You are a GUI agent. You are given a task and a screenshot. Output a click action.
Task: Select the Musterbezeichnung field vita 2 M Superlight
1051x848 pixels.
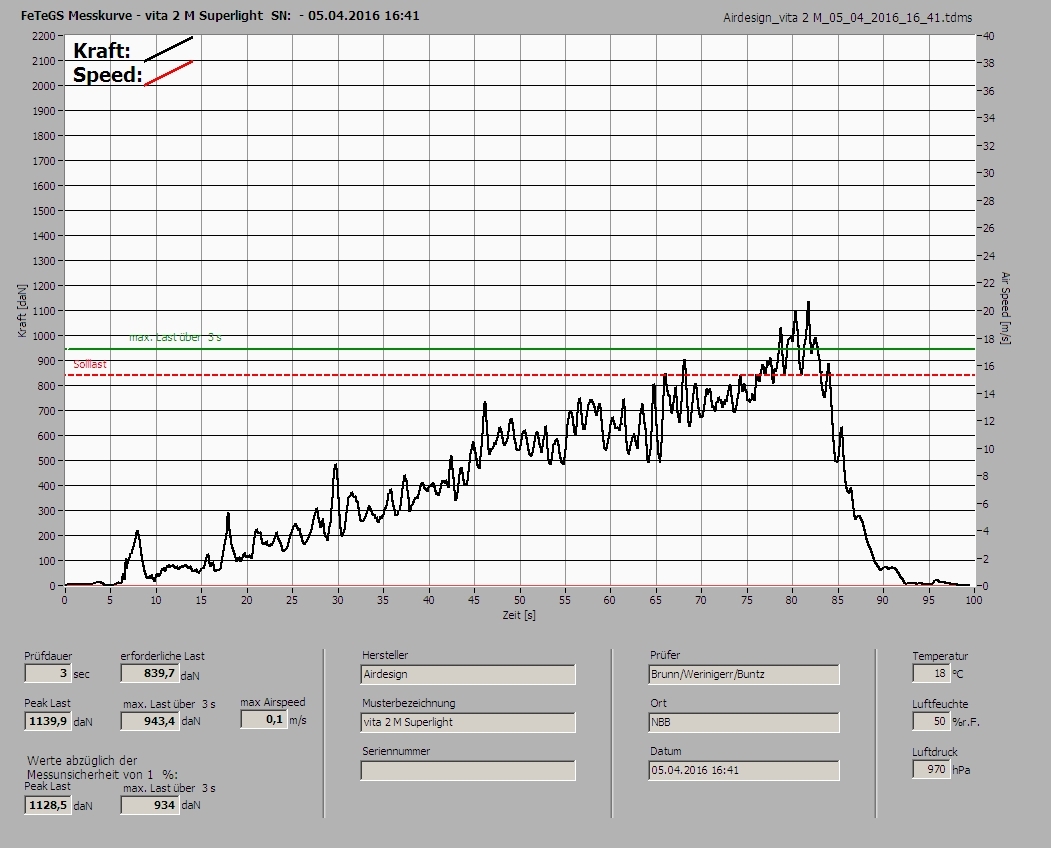pos(467,722)
